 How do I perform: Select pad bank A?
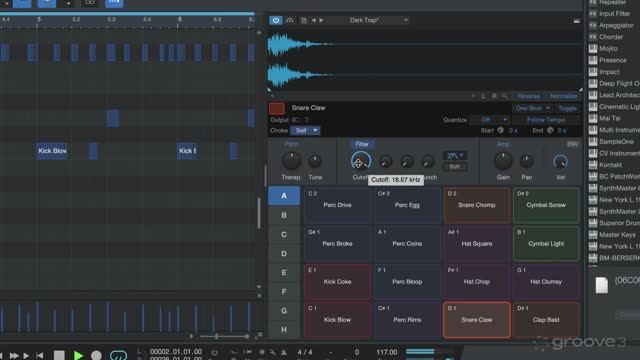tap(284, 196)
